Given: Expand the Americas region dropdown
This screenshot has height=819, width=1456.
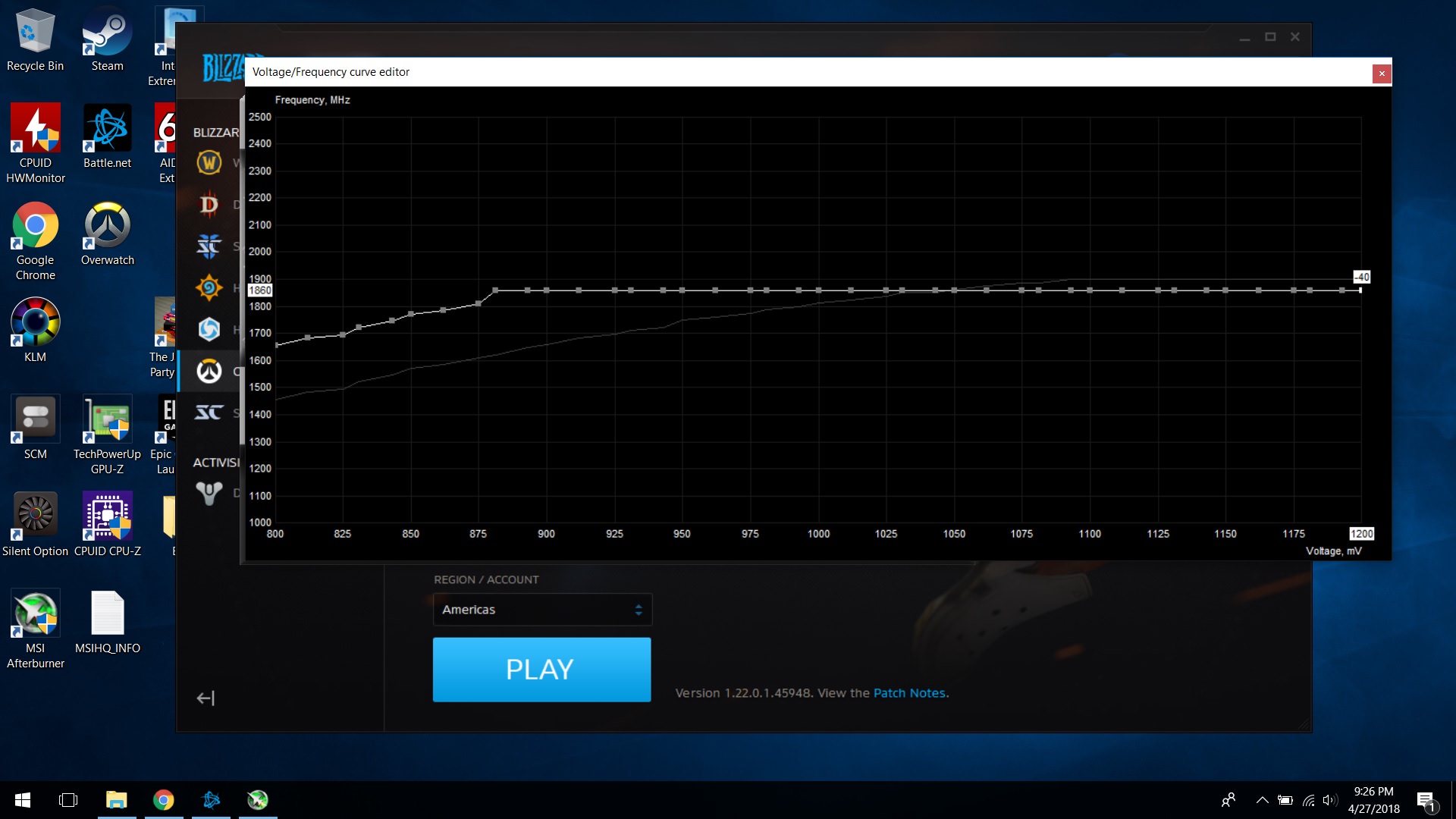Looking at the screenshot, I should point(542,610).
